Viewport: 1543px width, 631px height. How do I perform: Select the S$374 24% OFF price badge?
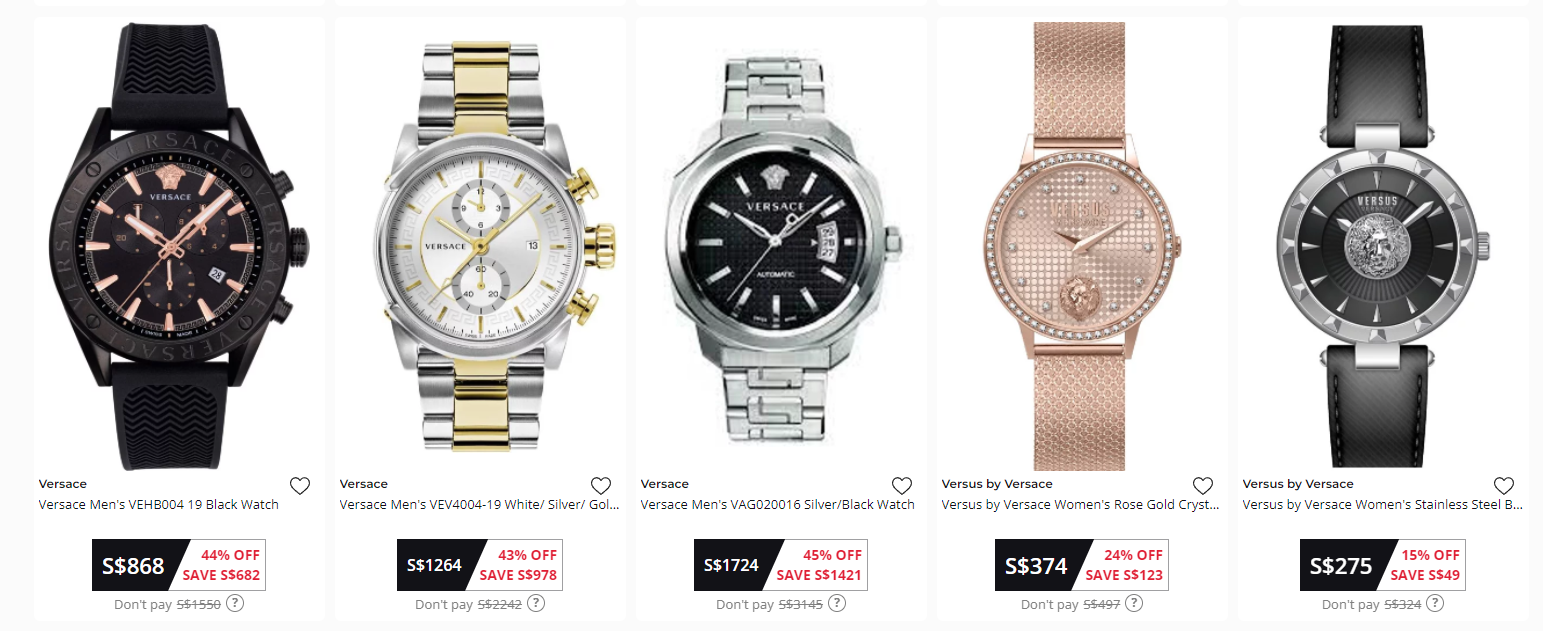pos(1082,565)
